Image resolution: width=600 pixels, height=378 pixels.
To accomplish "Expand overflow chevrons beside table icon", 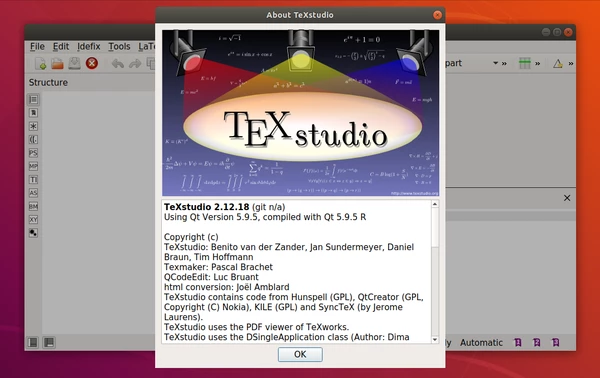I will pos(538,64).
